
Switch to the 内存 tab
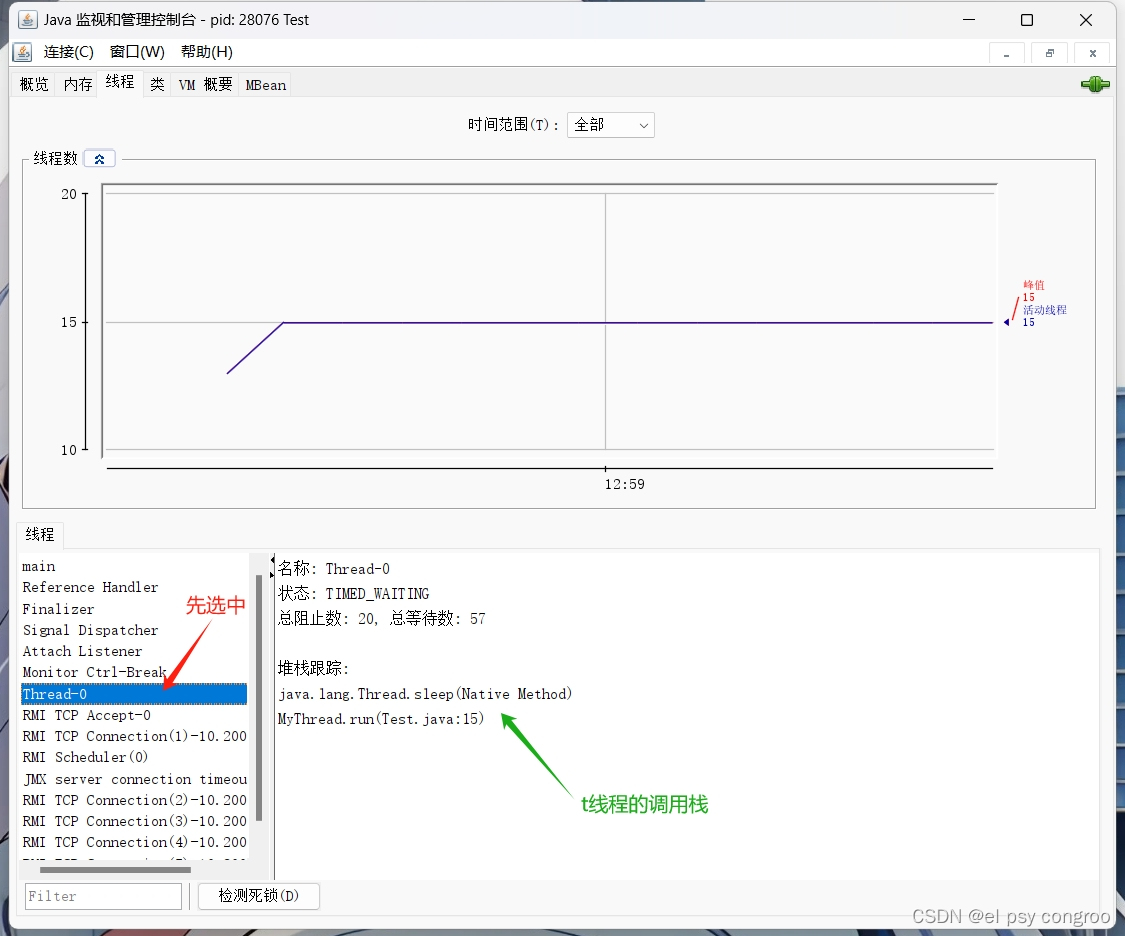(77, 85)
